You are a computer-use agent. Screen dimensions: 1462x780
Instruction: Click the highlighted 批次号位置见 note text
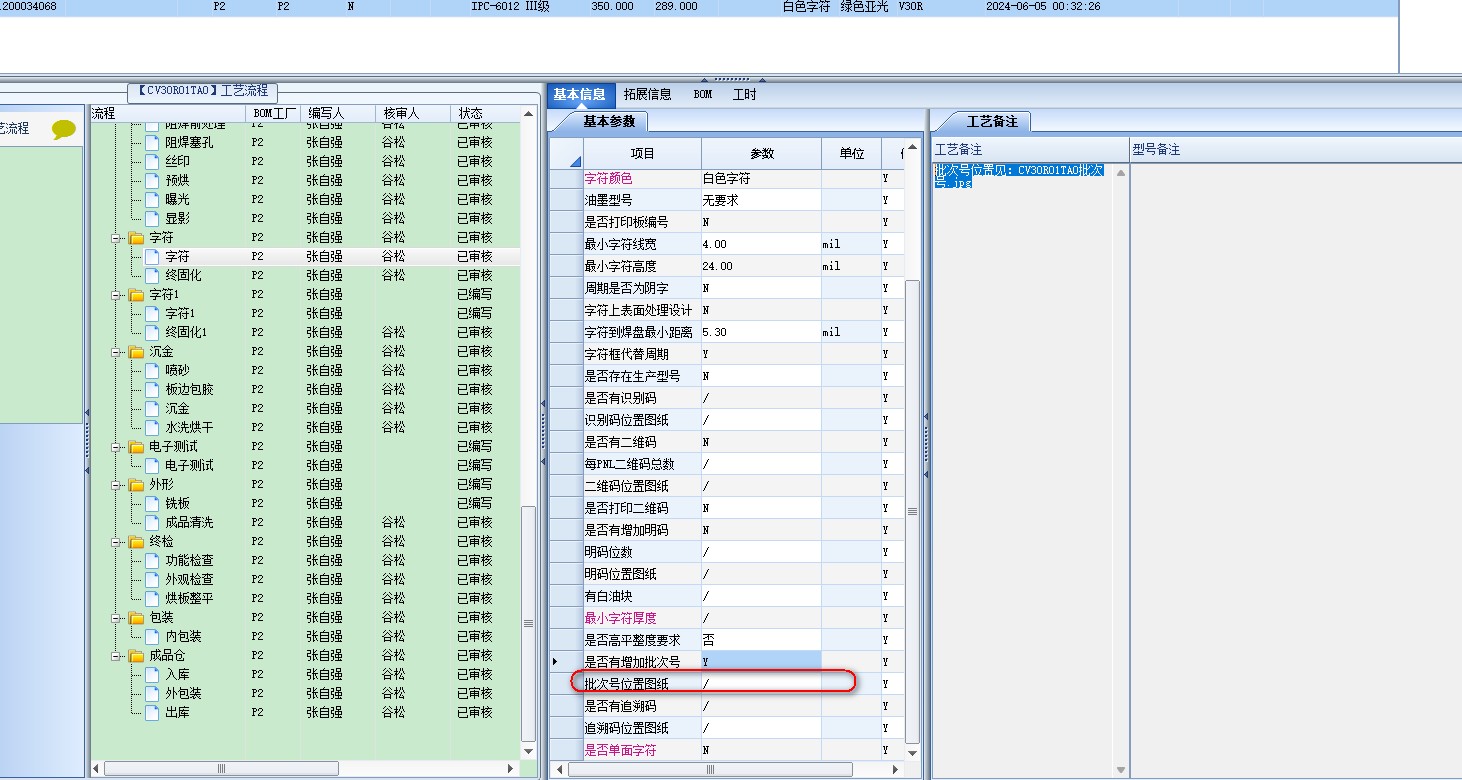pos(1019,176)
